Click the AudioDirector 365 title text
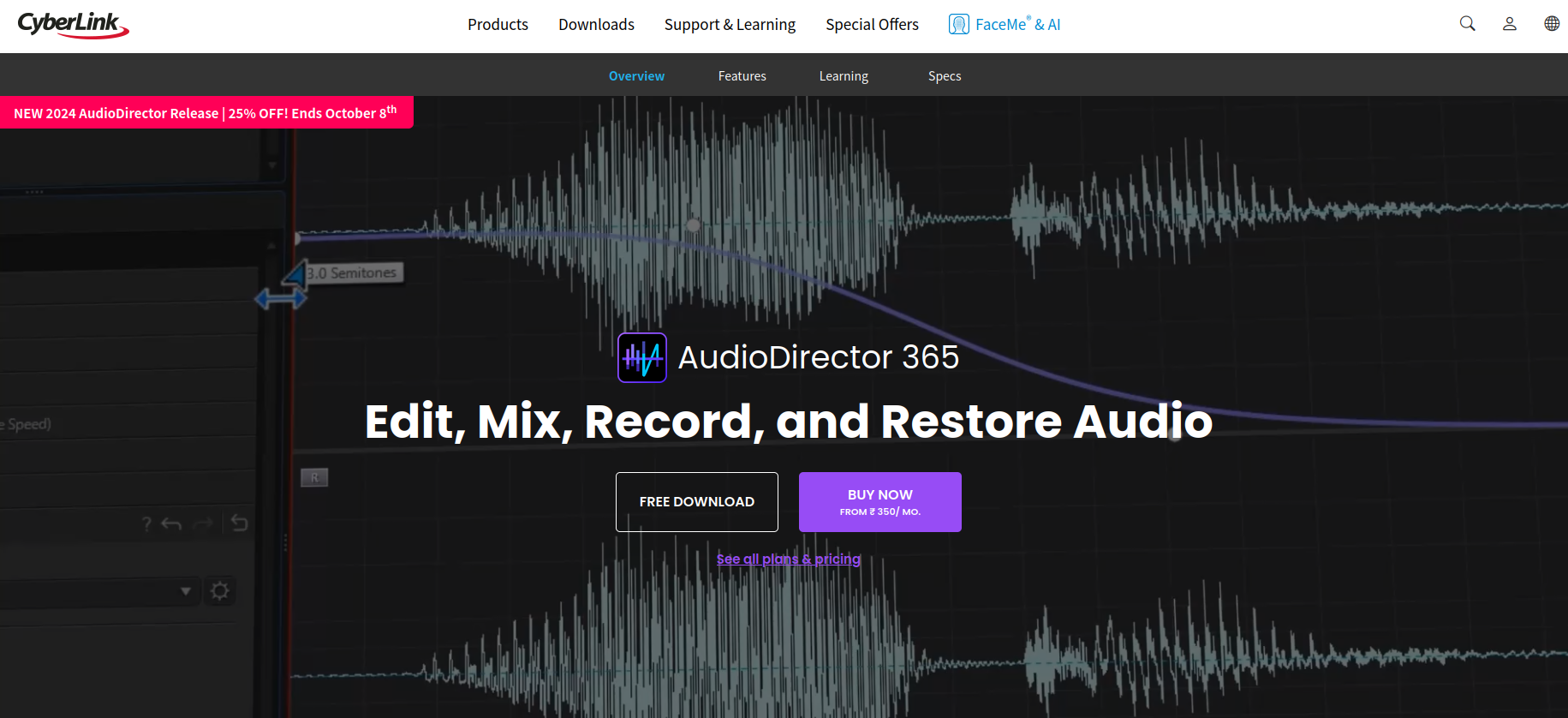Image resolution: width=1568 pixels, height=718 pixels. (819, 357)
